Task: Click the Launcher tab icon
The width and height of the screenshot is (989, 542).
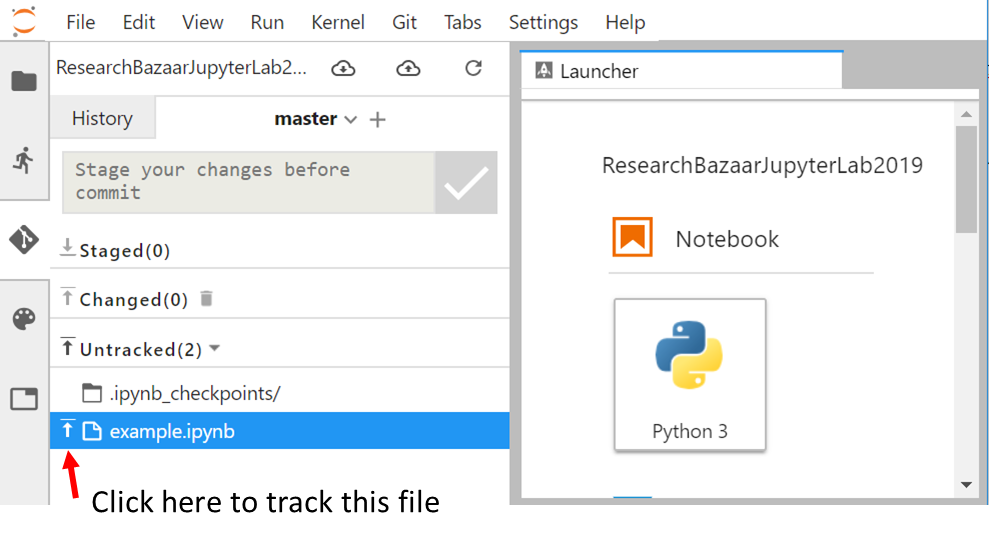Action: tap(544, 70)
